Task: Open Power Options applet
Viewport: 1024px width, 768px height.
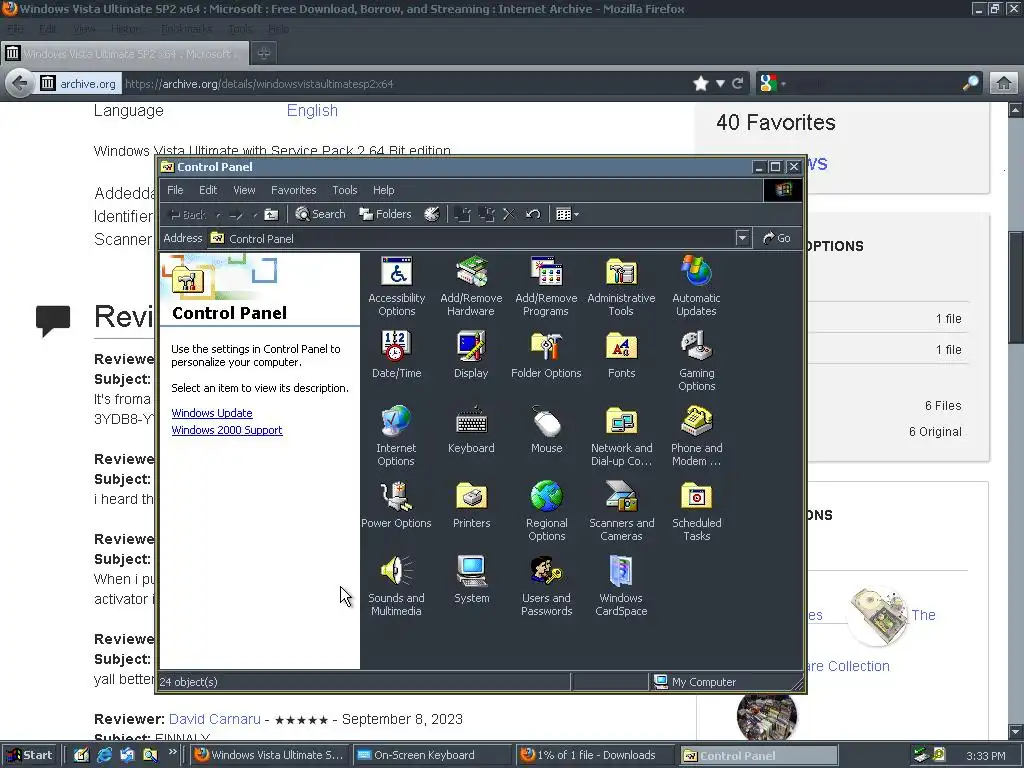Action: click(x=396, y=505)
